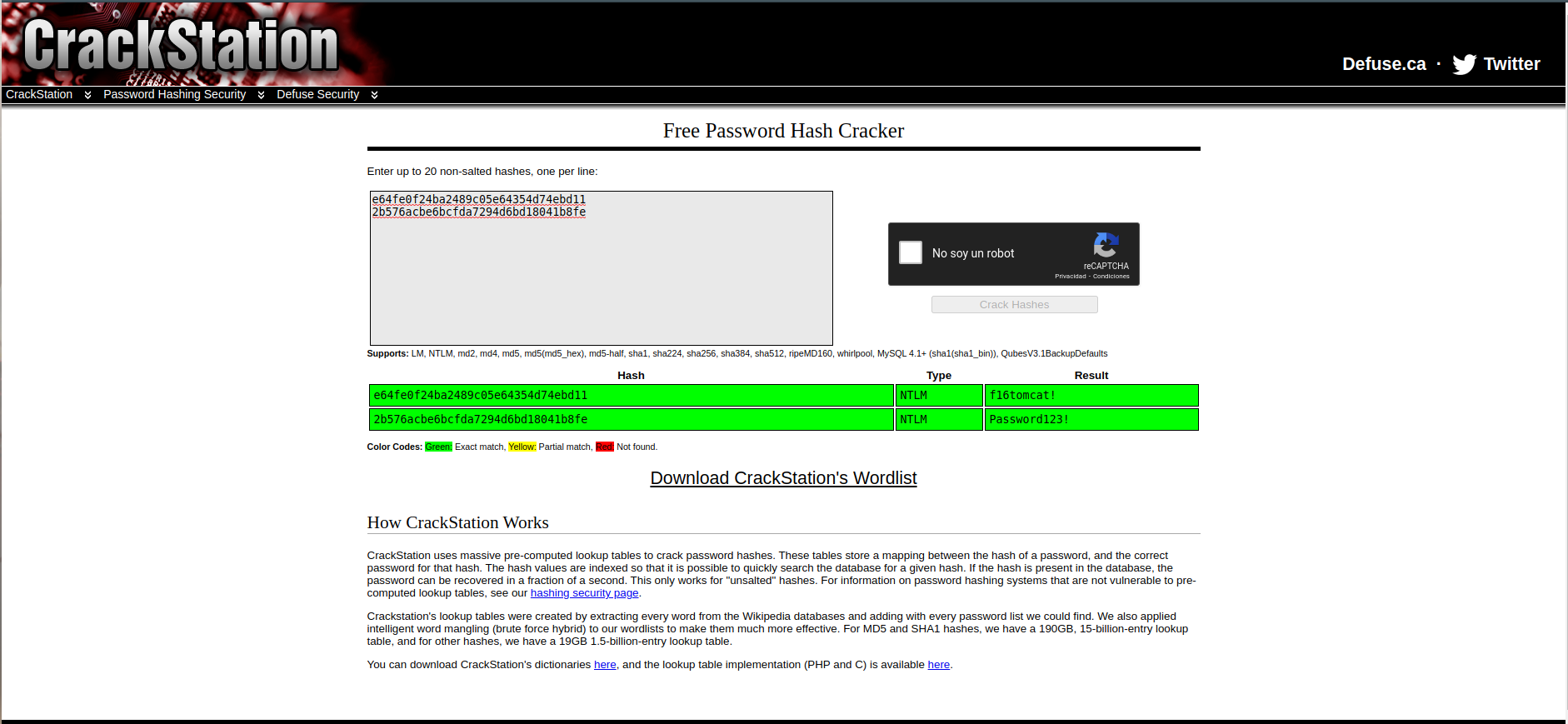Screen dimensions: 1568x724
Task: Click the Crack Hashes button
Action: [1014, 304]
